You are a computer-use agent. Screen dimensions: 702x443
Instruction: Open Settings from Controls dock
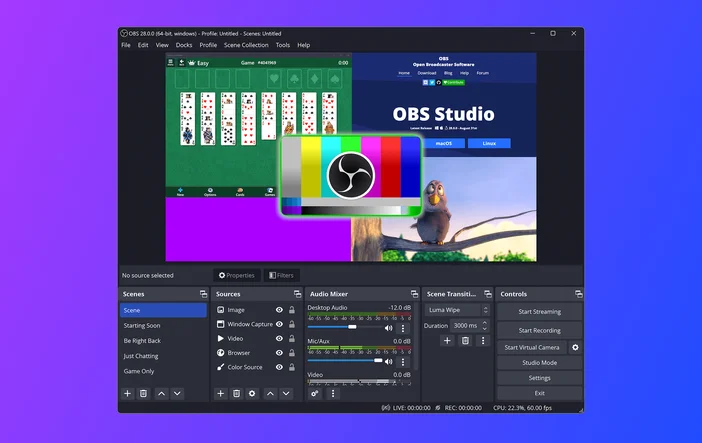point(539,378)
